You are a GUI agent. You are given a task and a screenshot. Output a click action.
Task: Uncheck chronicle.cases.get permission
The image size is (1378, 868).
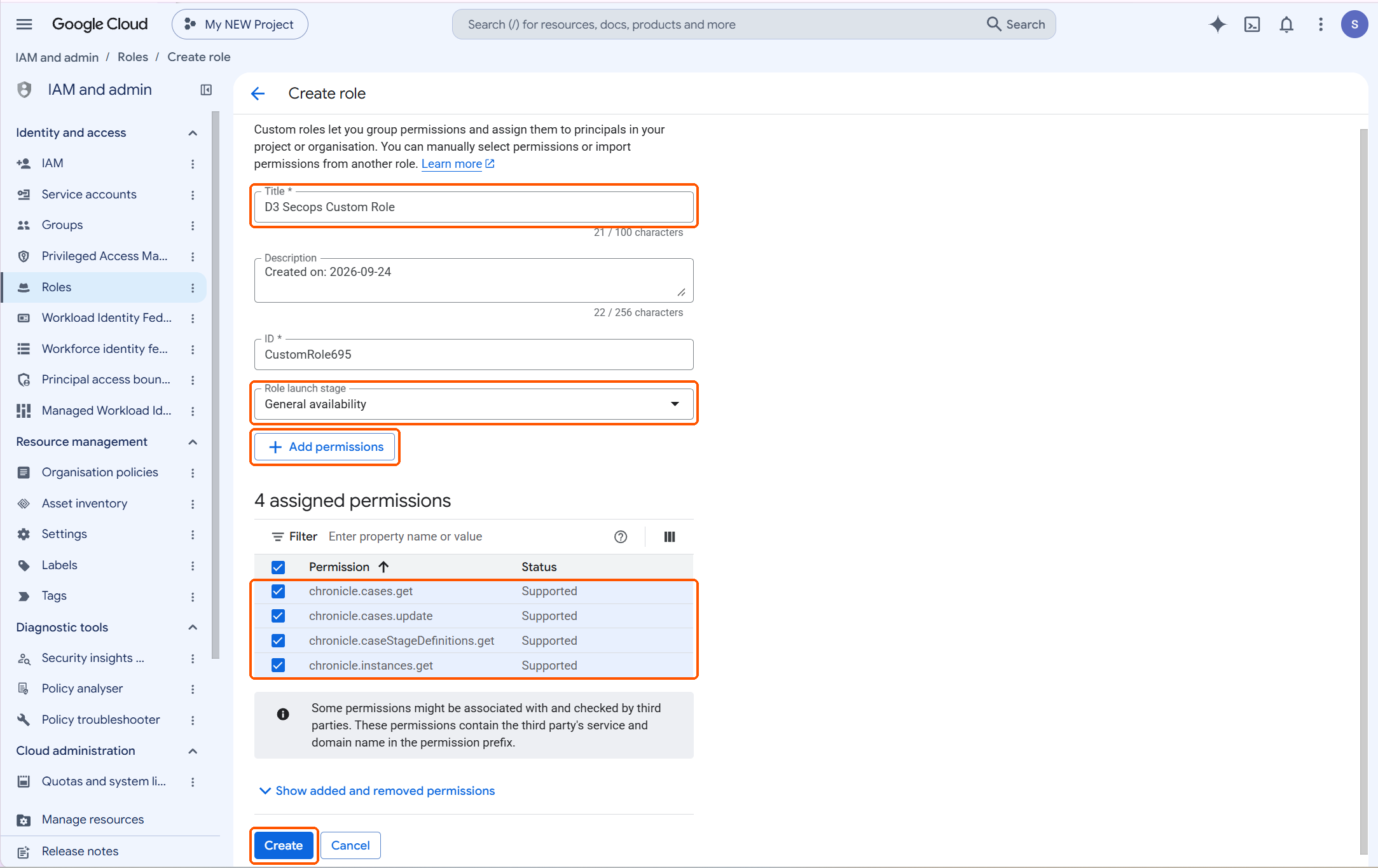[278, 591]
